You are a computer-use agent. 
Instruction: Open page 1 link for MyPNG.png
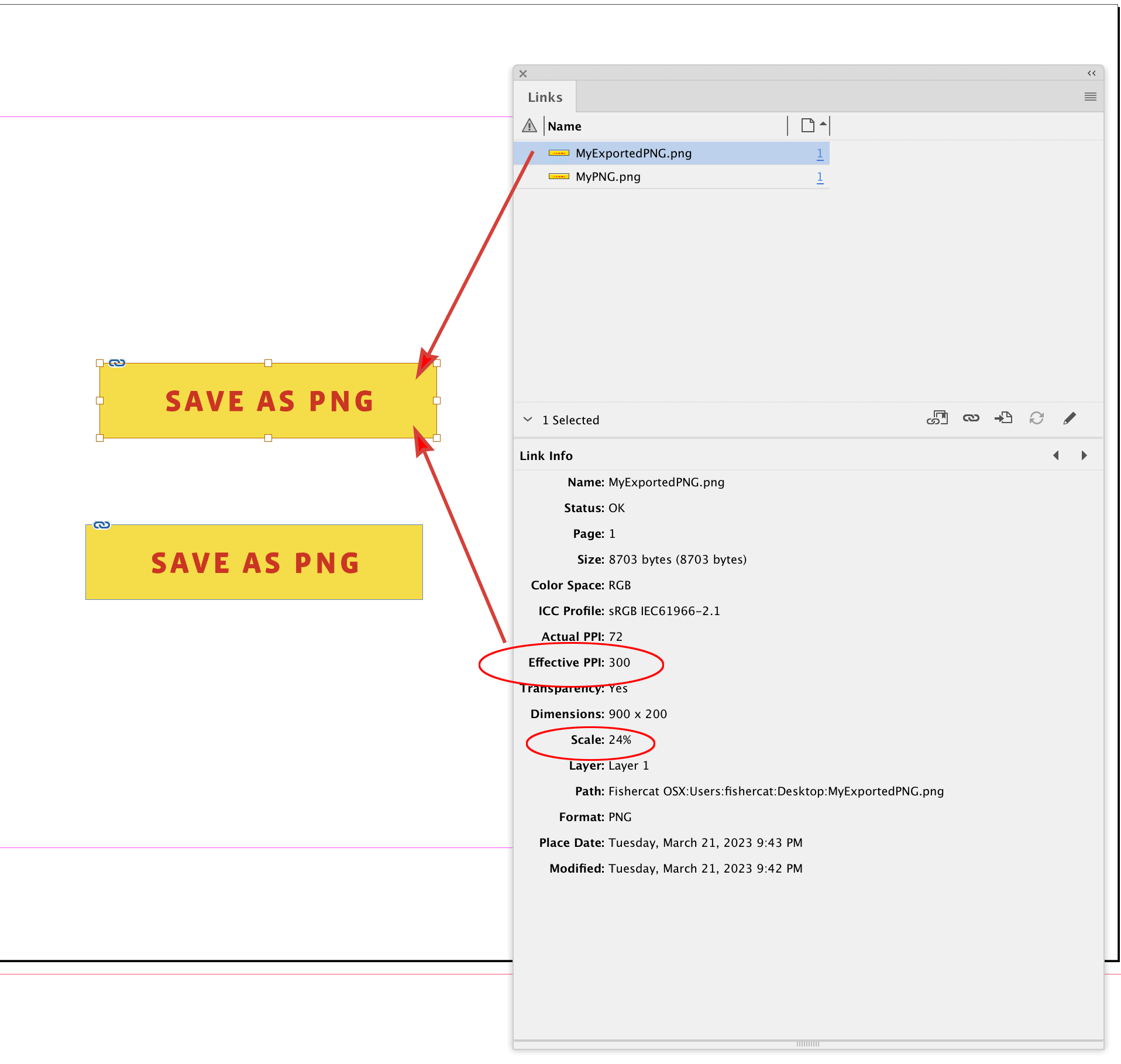click(820, 176)
